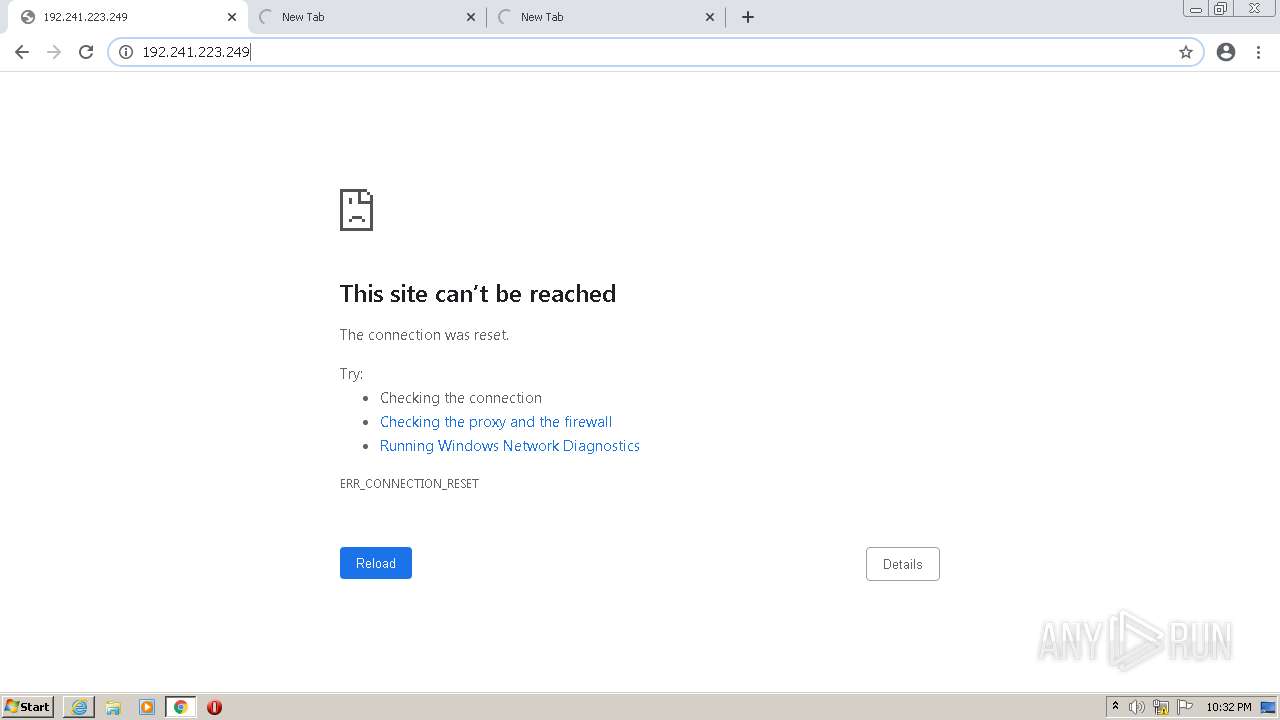Launch Internet Explorer from the taskbar

click(x=79, y=707)
